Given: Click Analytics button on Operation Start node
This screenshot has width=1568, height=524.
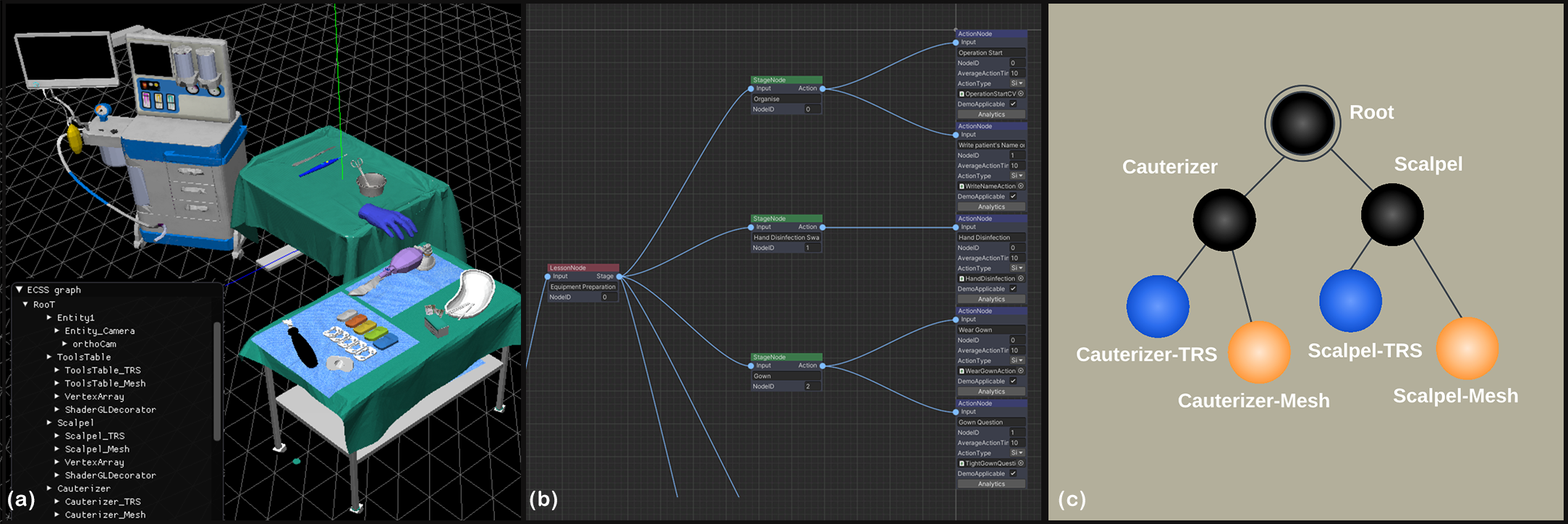Looking at the screenshot, I should point(991,114).
